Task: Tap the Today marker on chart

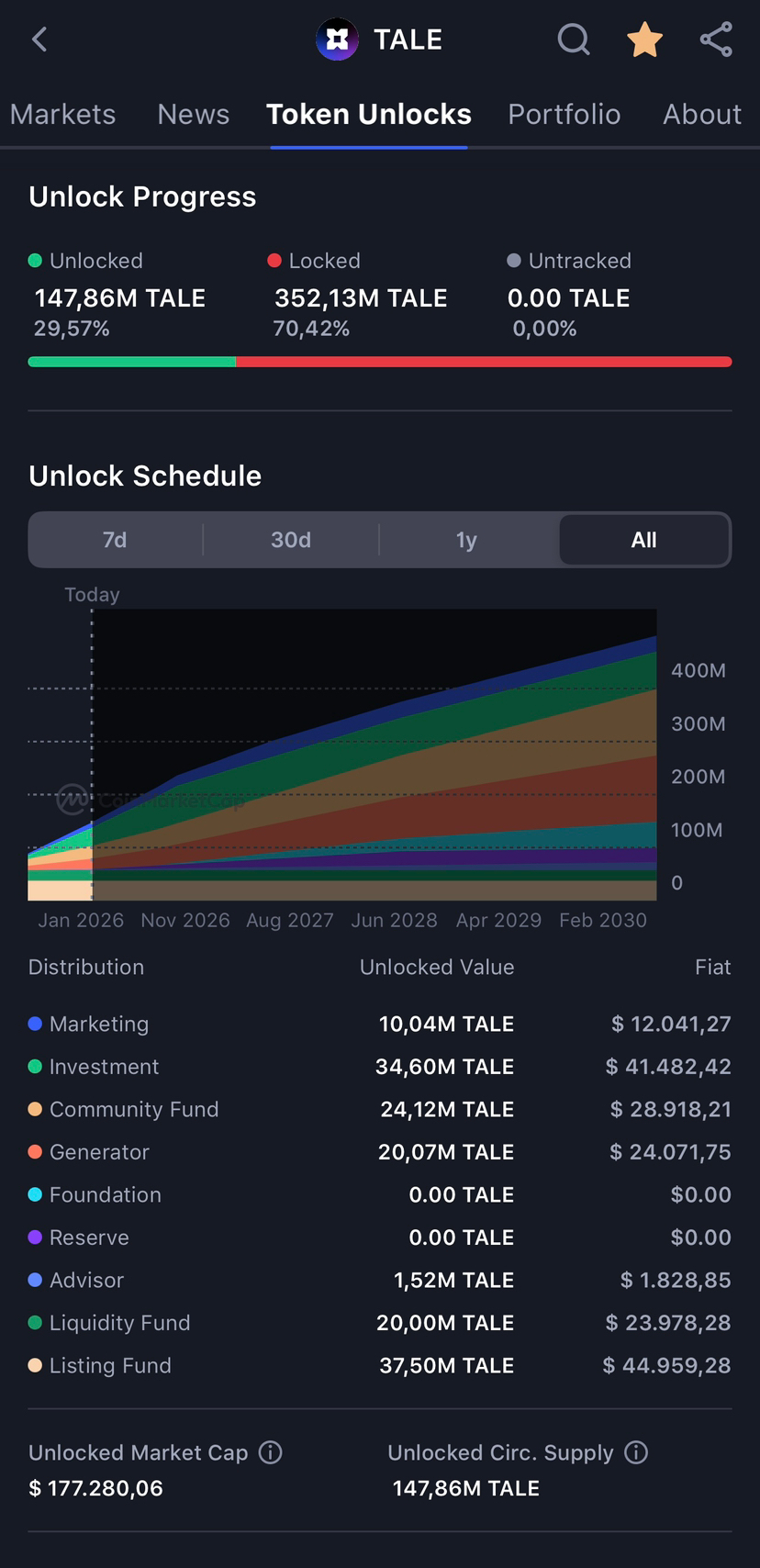Action: click(x=92, y=595)
